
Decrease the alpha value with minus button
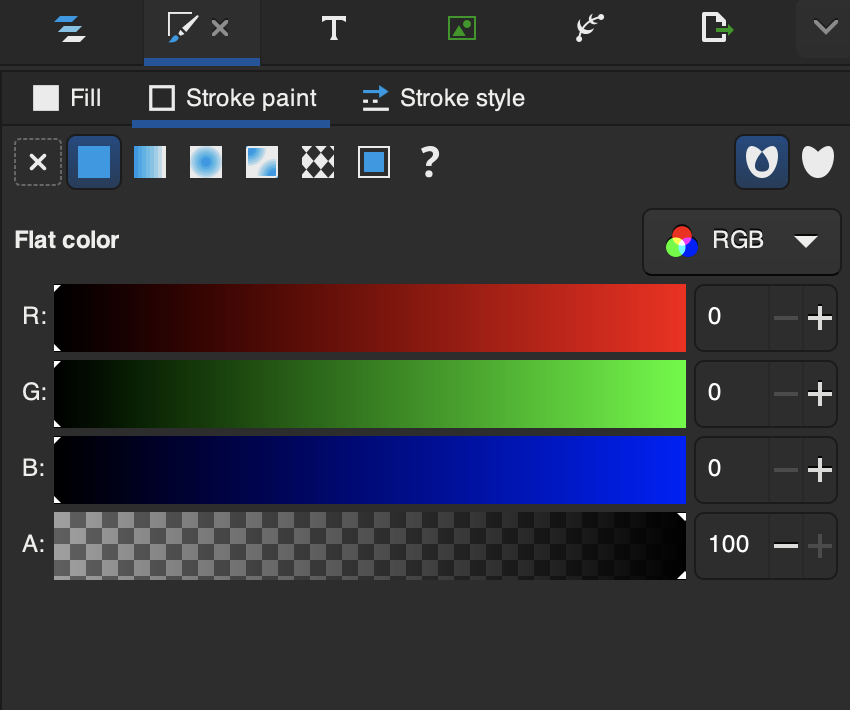pos(786,546)
